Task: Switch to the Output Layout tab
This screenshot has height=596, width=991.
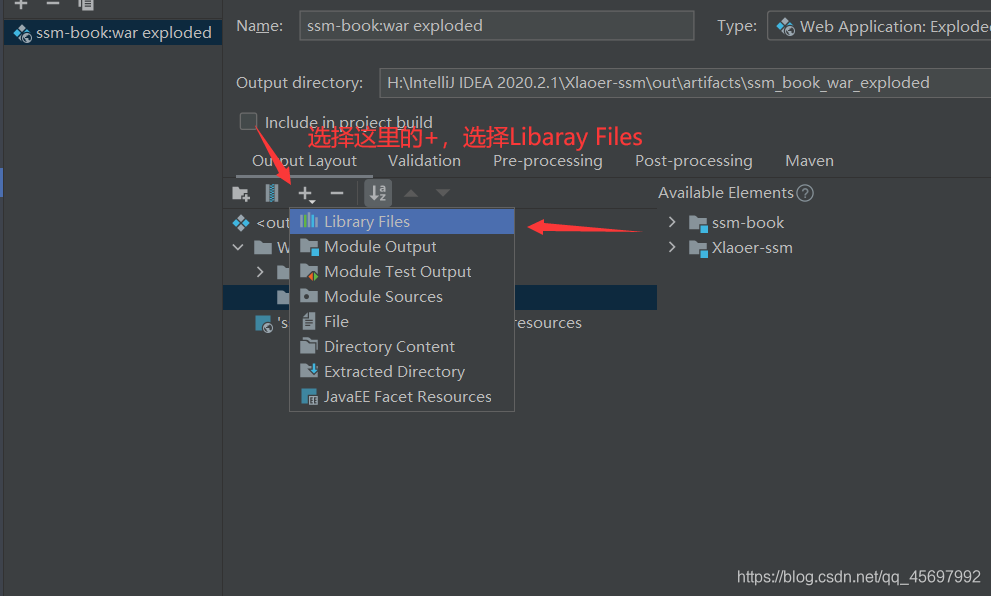Action: 304,161
